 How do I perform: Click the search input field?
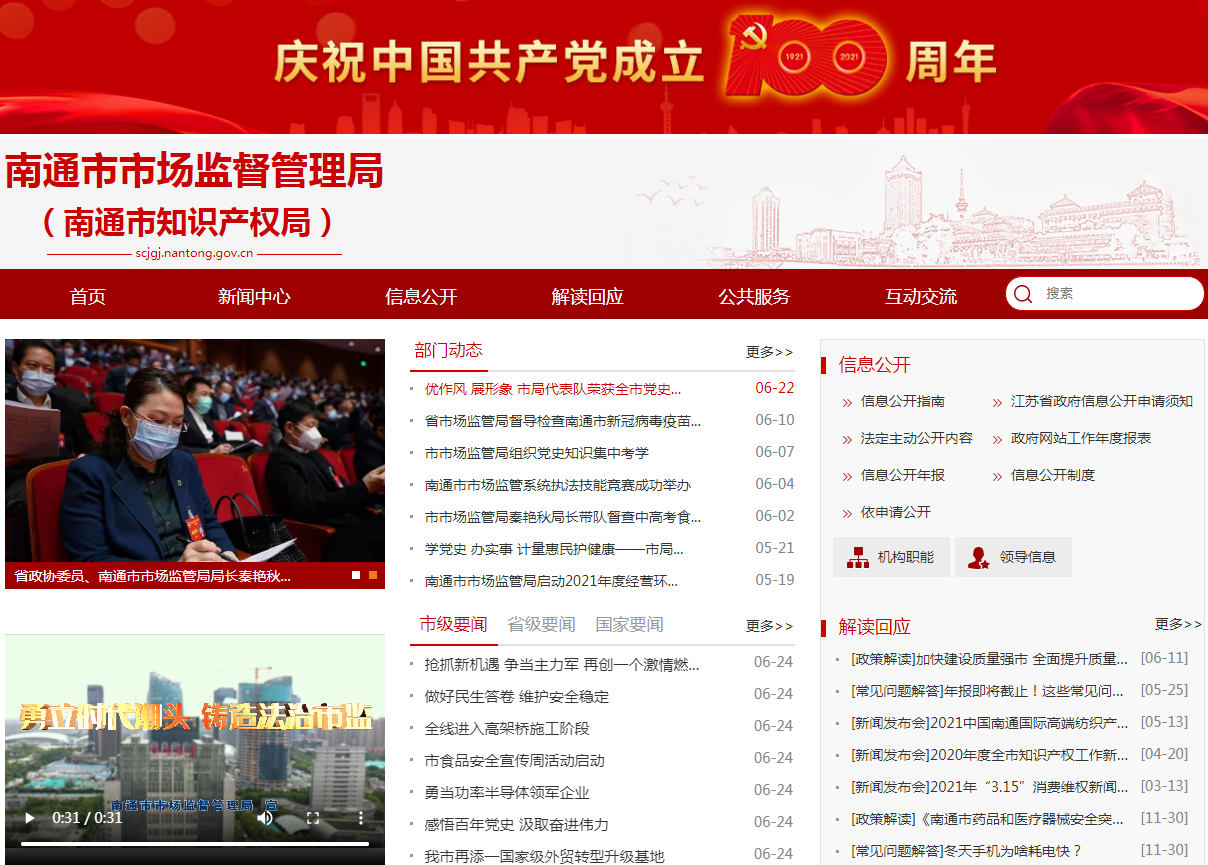pos(1120,294)
